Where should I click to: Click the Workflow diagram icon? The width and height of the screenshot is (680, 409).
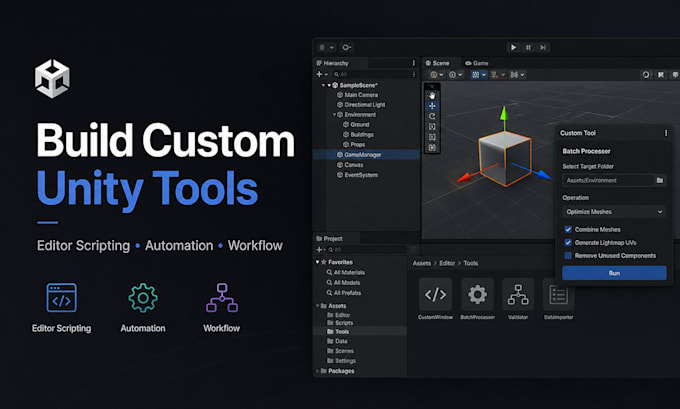pyautogui.click(x=222, y=298)
